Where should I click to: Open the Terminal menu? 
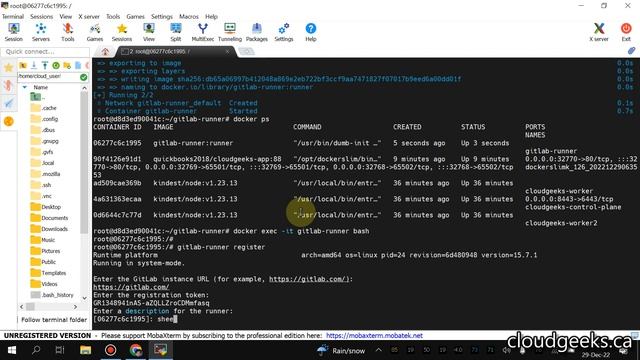pyautogui.click(x=13, y=16)
